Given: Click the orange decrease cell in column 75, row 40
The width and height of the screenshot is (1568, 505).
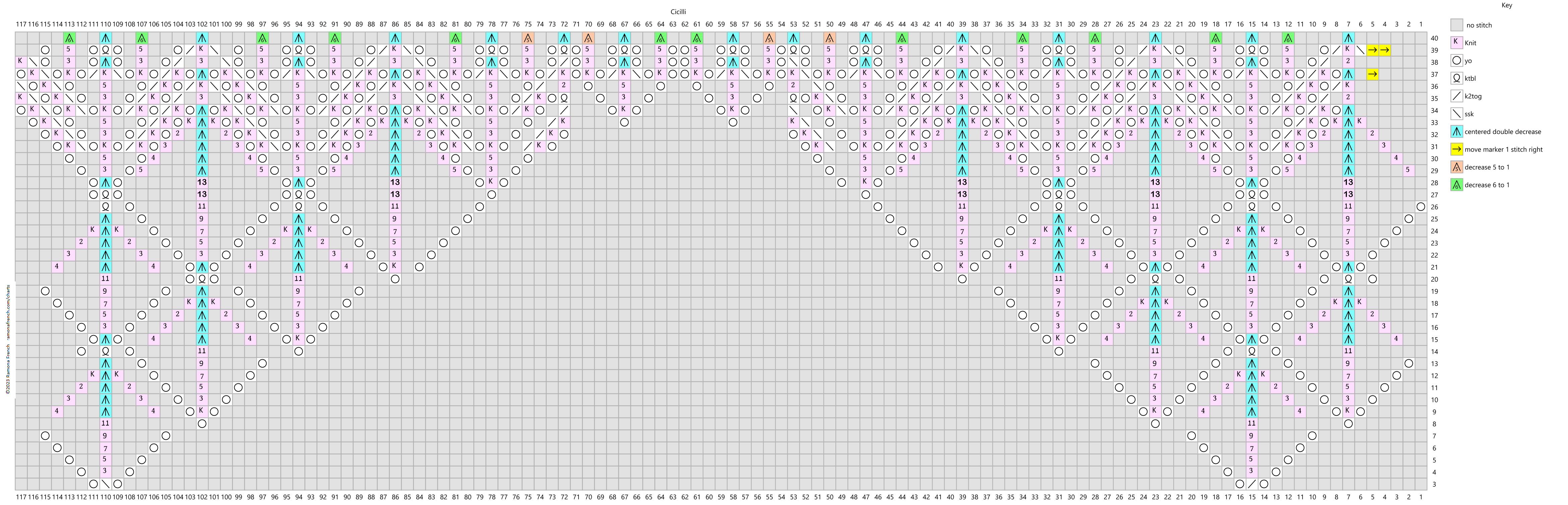Looking at the screenshot, I should [x=528, y=38].
